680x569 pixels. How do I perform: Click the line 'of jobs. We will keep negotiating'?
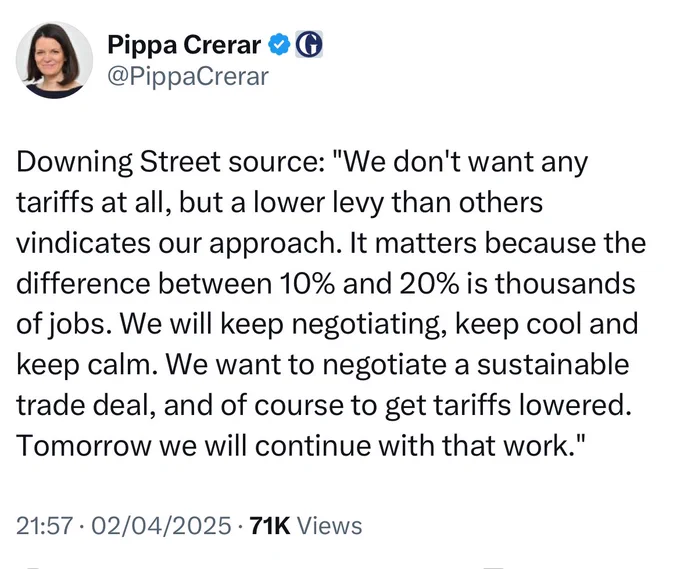pyautogui.click(x=327, y=324)
